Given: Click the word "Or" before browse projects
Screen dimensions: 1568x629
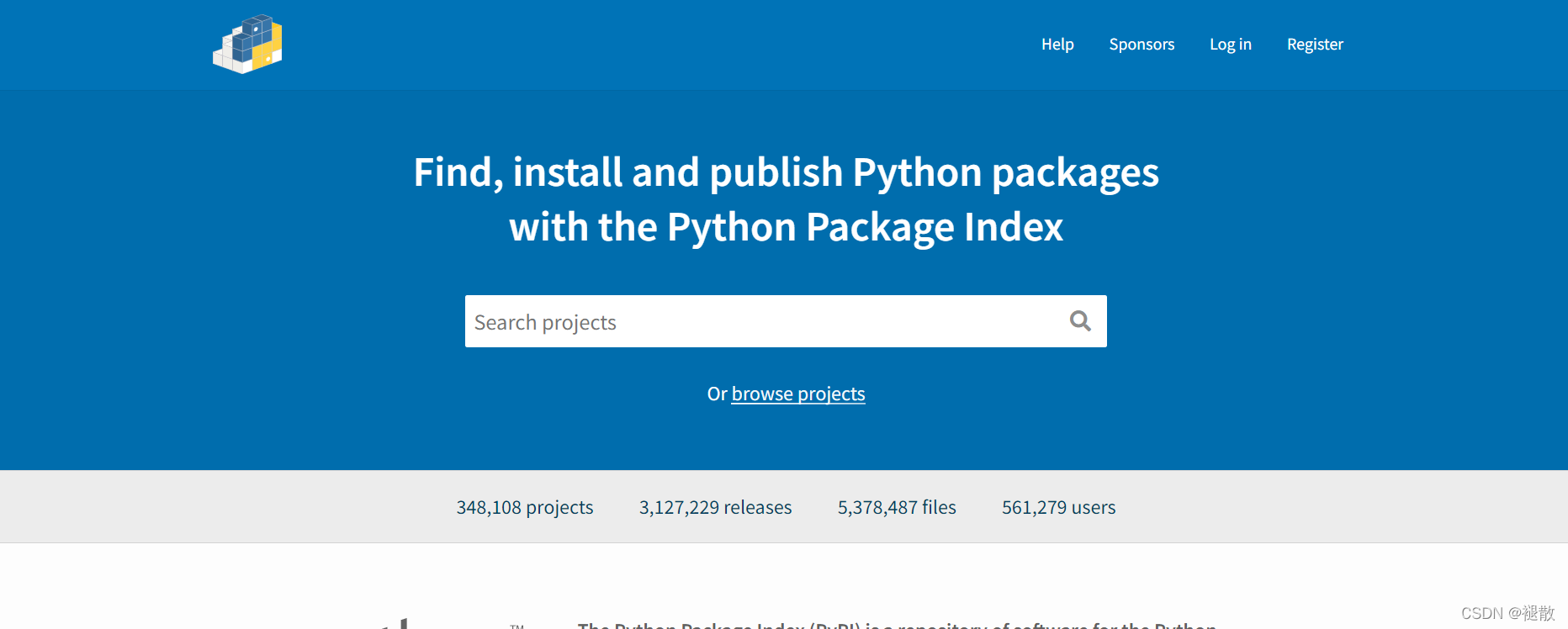Looking at the screenshot, I should tap(717, 394).
